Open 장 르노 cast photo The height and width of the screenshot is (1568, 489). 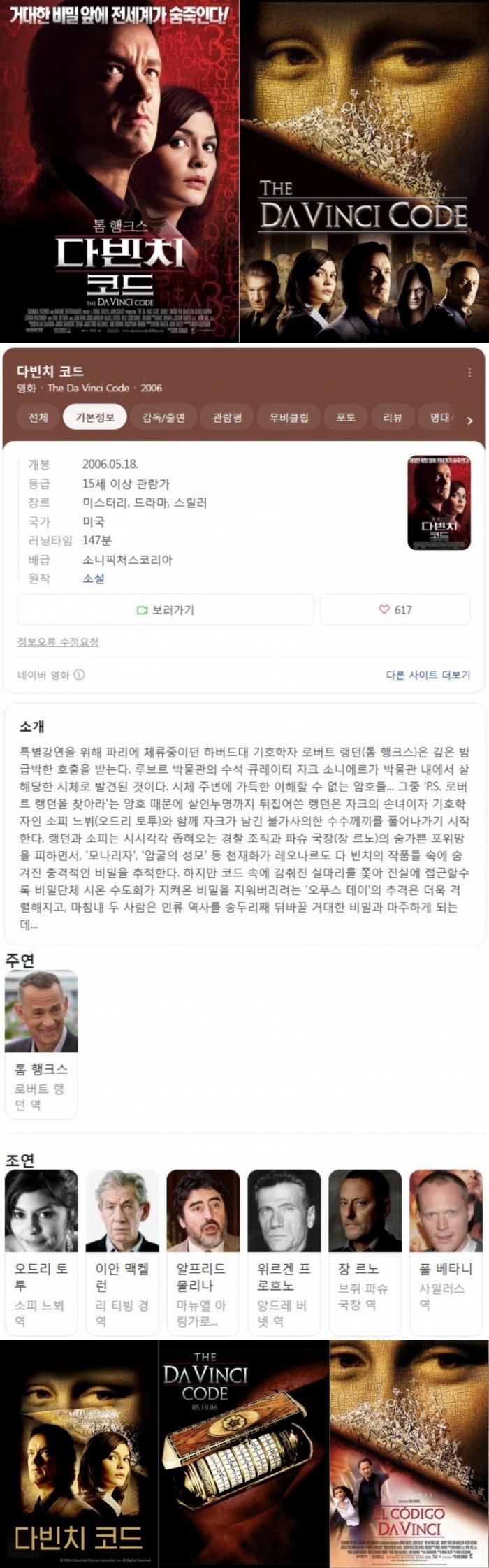[x=365, y=1212]
